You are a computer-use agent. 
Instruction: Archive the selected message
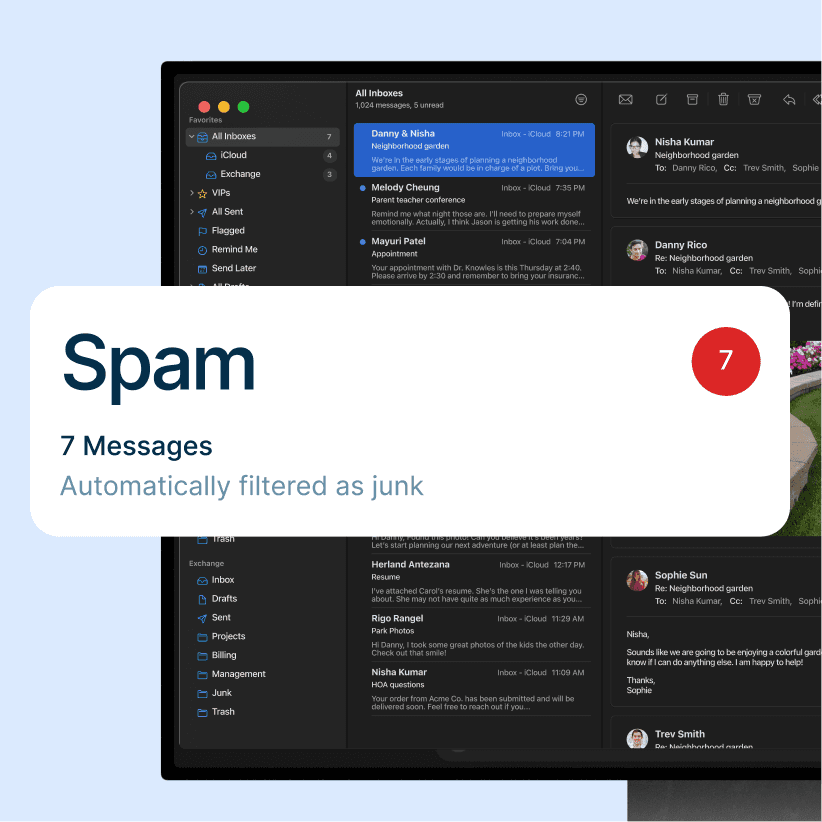692,99
